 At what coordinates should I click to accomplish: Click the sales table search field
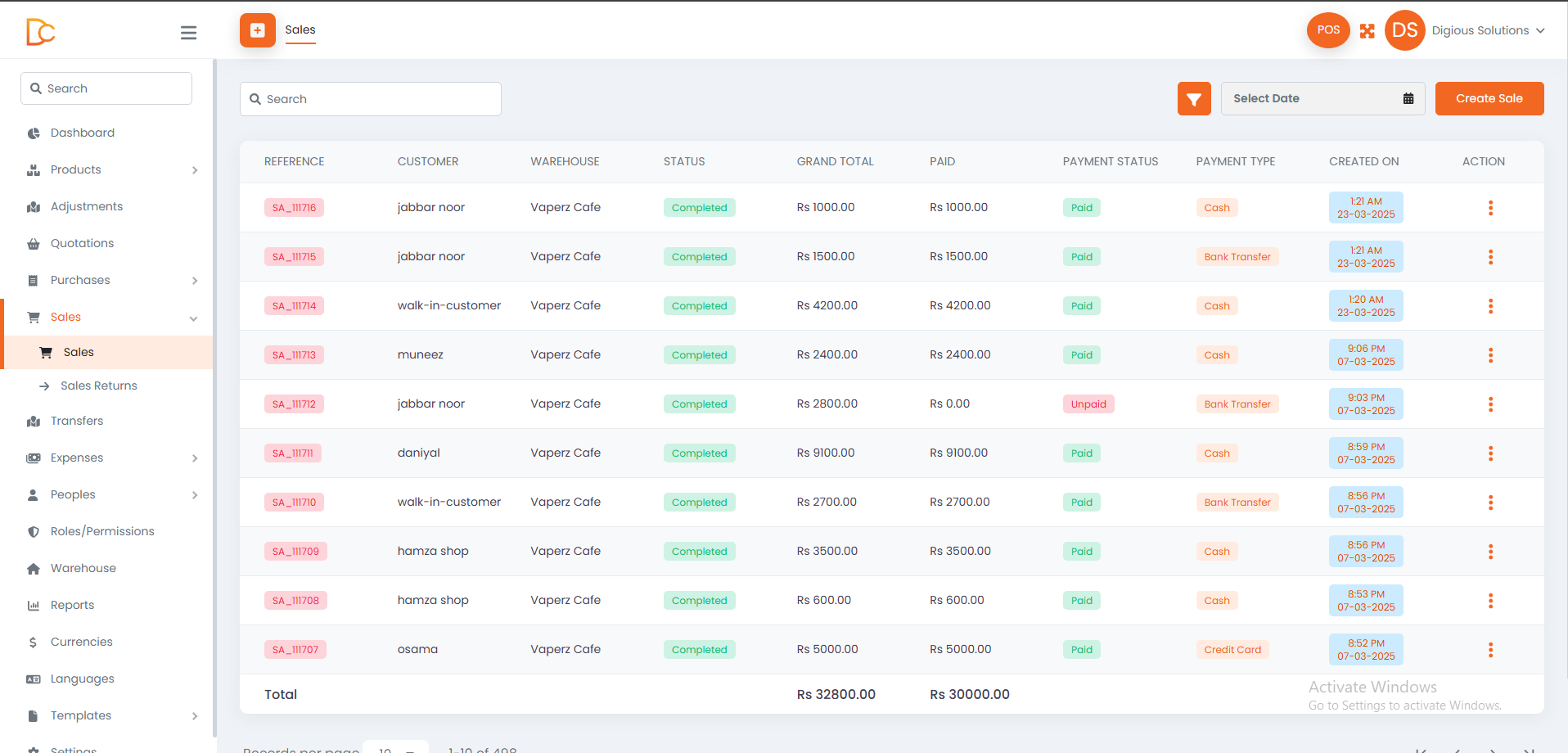(371, 99)
